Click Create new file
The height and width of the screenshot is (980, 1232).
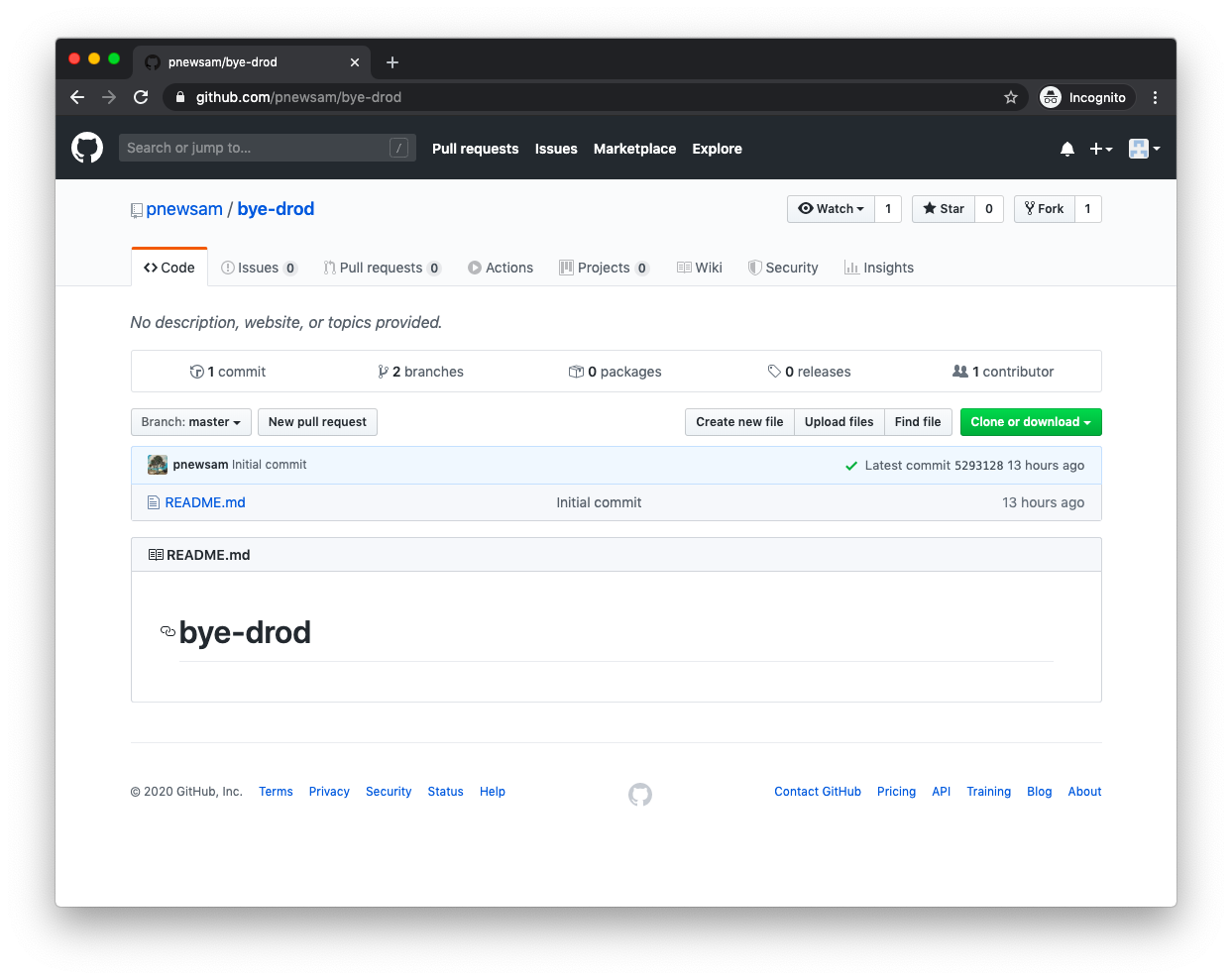(x=739, y=422)
